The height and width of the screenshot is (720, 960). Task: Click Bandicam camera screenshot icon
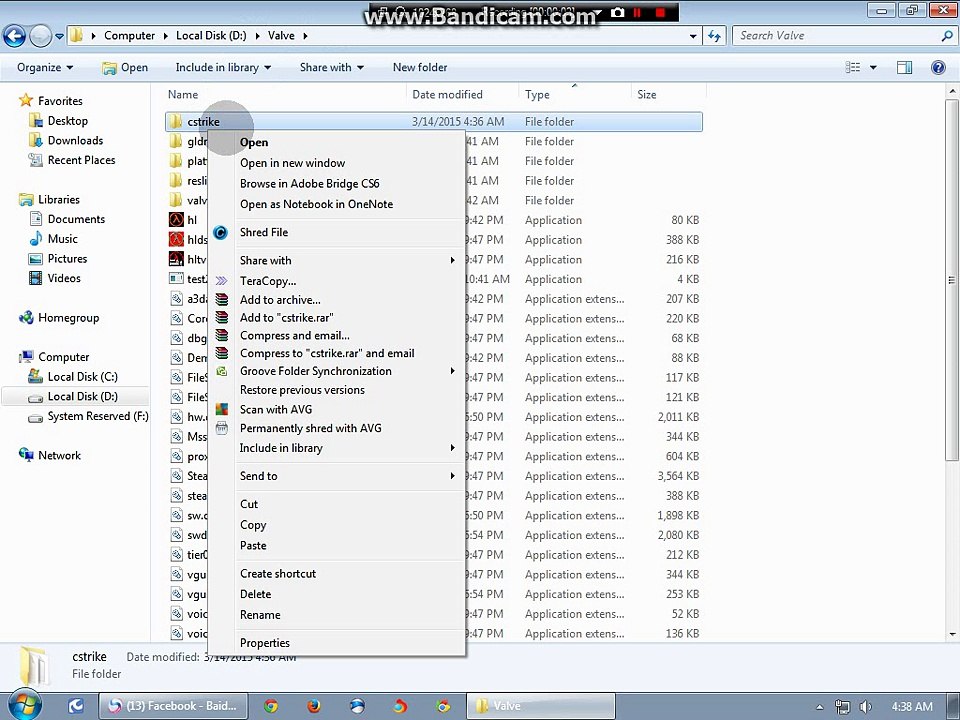pyautogui.click(x=618, y=12)
